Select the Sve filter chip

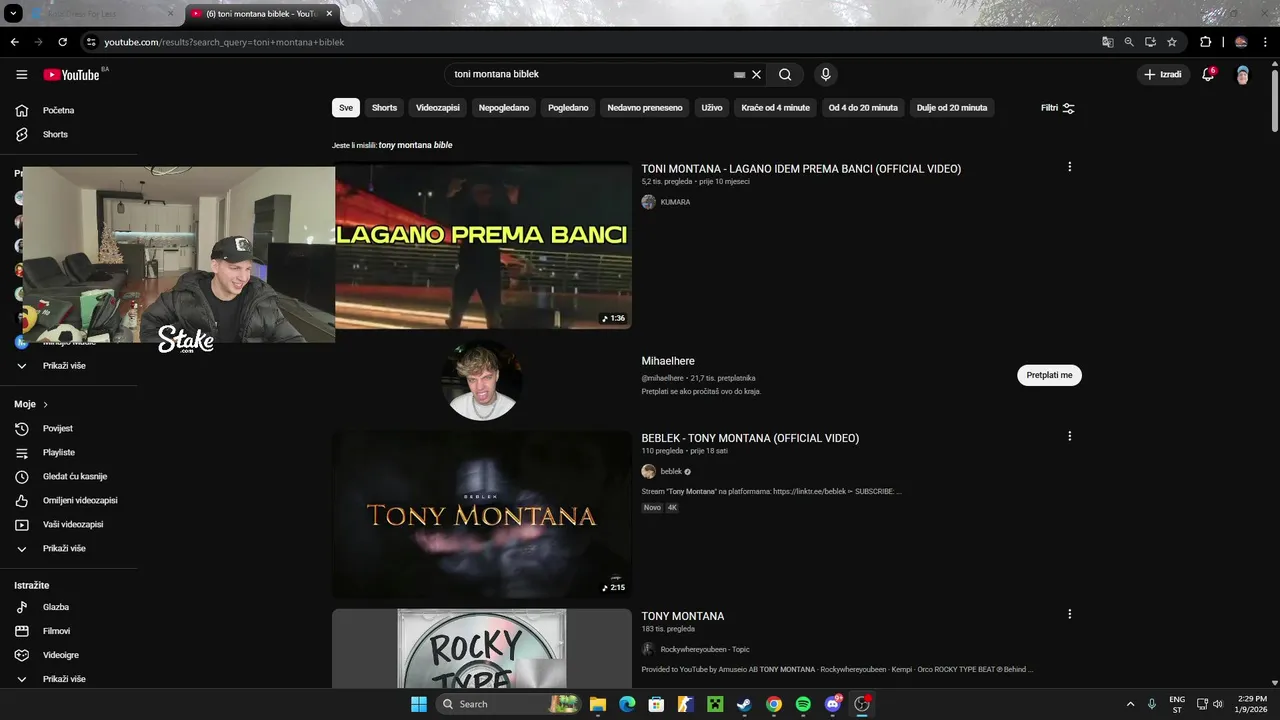(x=346, y=108)
